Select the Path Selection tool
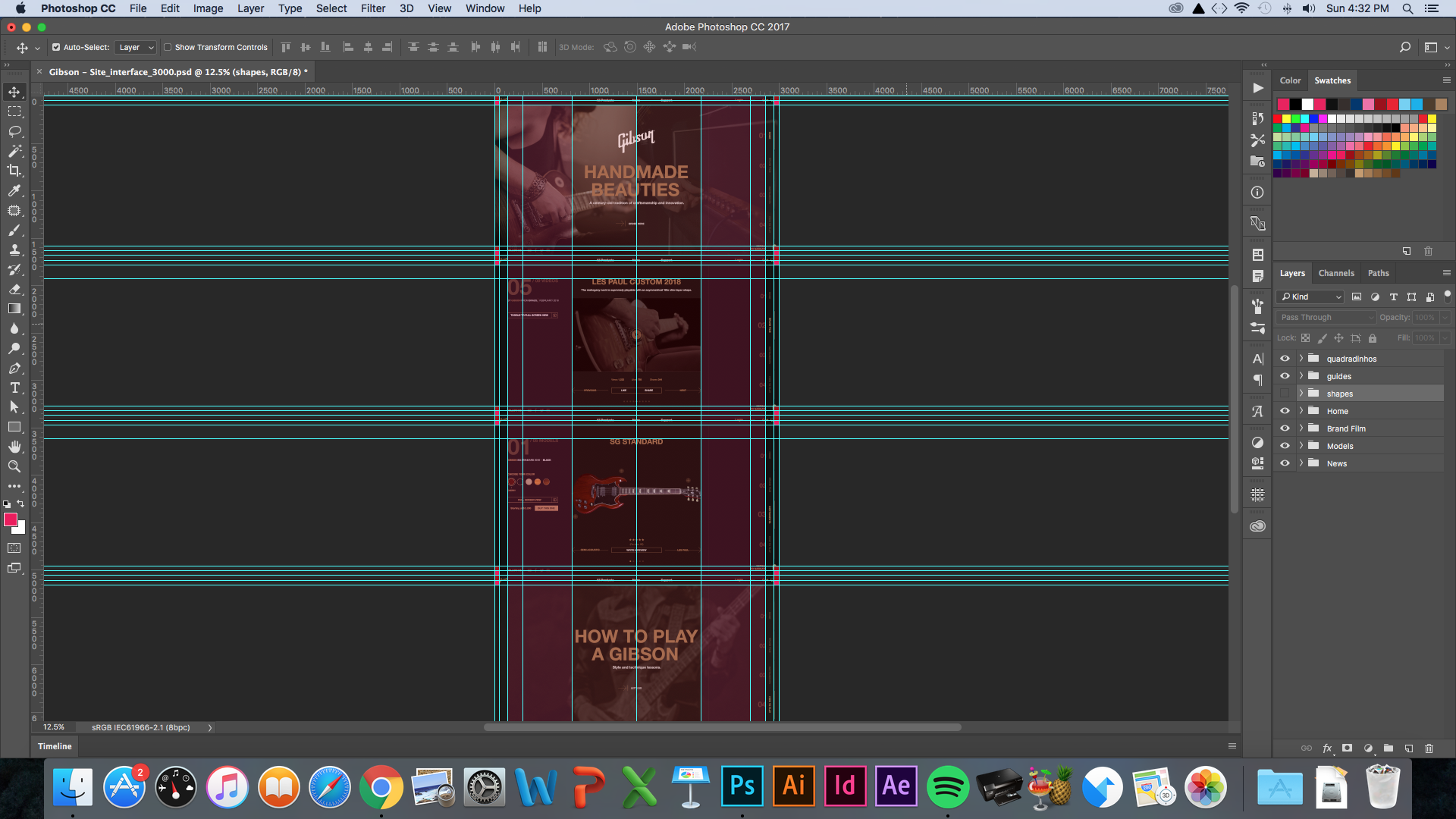The height and width of the screenshot is (819, 1456). coord(14,407)
